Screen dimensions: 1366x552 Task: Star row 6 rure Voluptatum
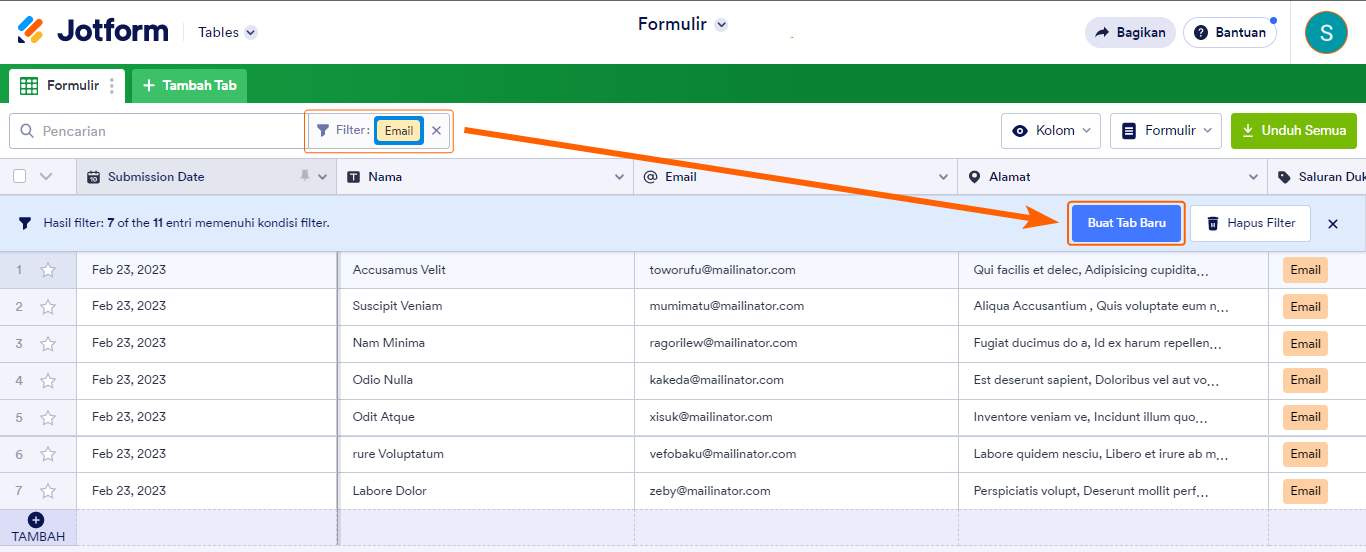click(x=47, y=454)
